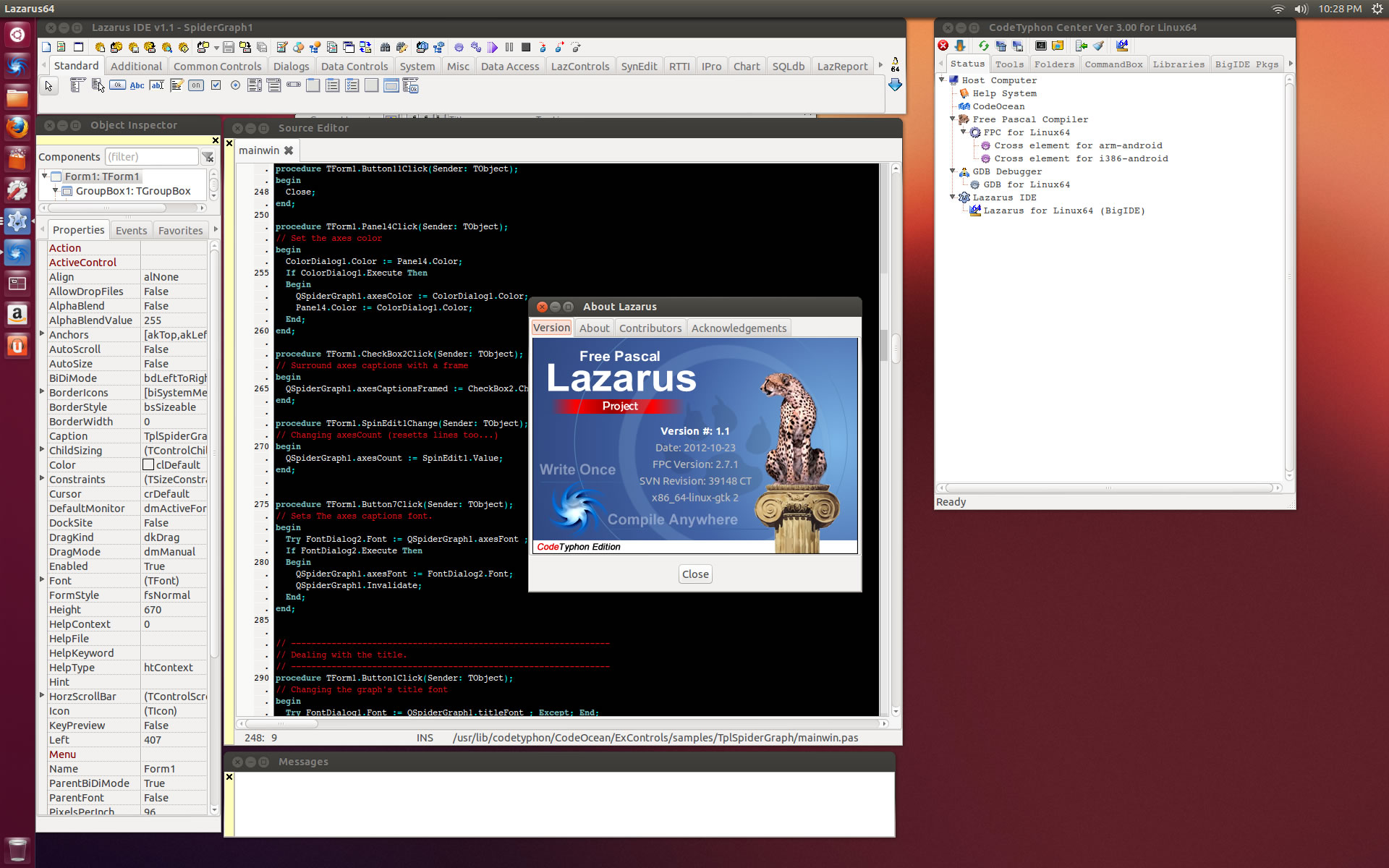1389x868 pixels.
Task: Select GroupBox1: TGroupBox in component tree
Action: tap(133, 191)
